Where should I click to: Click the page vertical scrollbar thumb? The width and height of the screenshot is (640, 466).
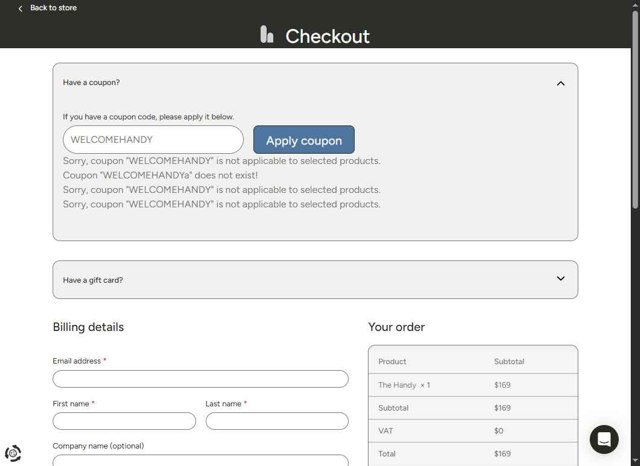(635, 110)
